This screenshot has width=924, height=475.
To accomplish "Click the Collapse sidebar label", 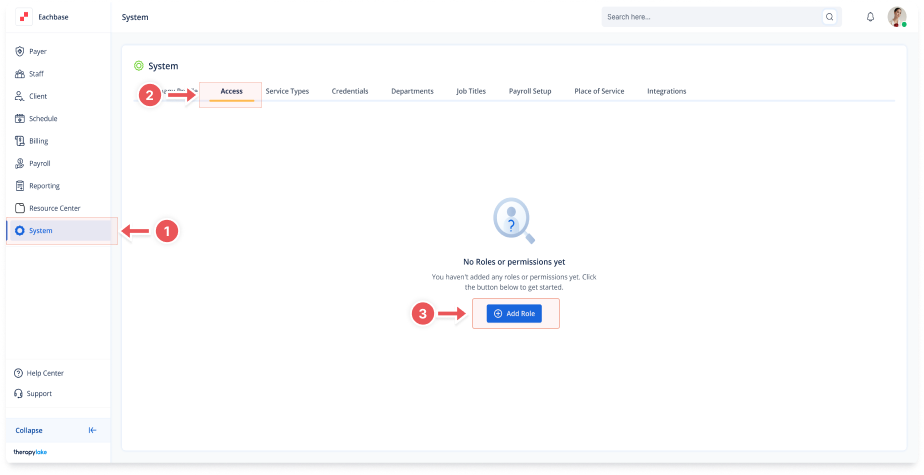I will 29,430.
